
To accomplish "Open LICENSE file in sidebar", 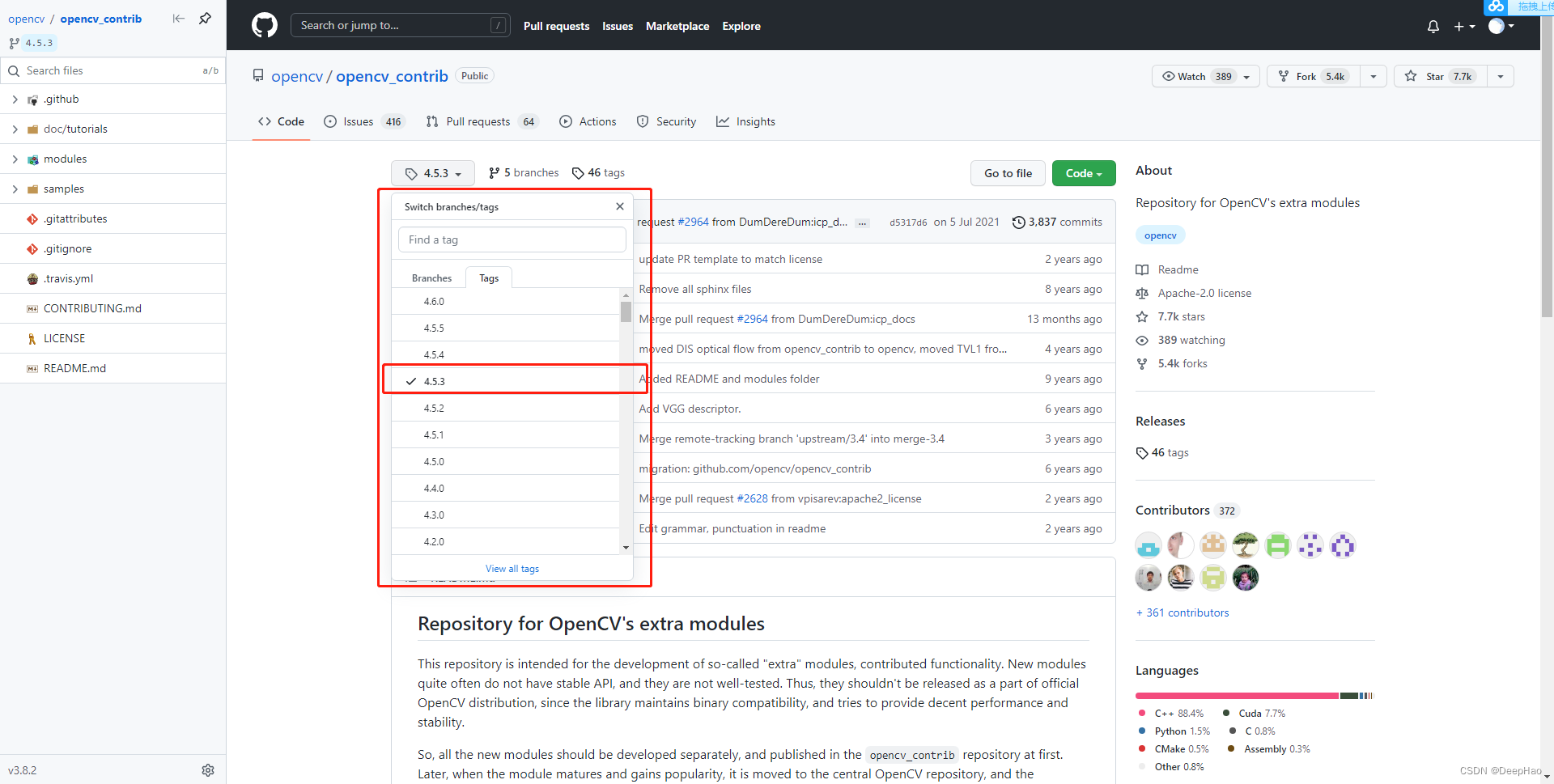I will [x=113, y=338].
